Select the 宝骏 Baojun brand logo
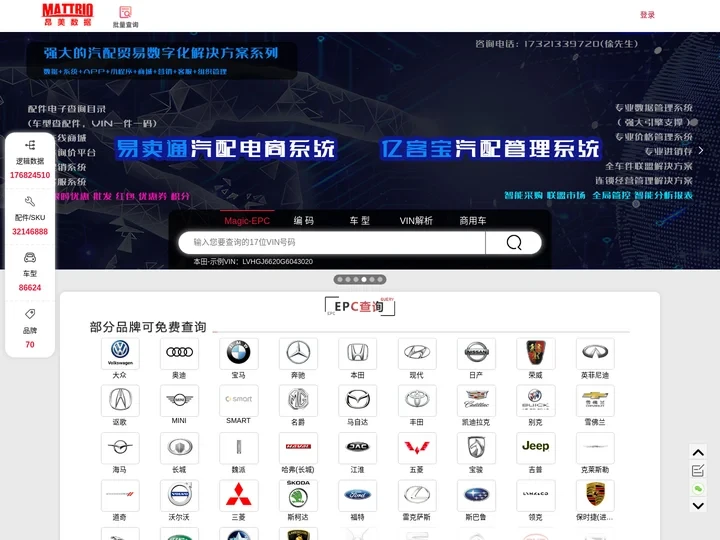The height and width of the screenshot is (540, 720). [x=476, y=447]
